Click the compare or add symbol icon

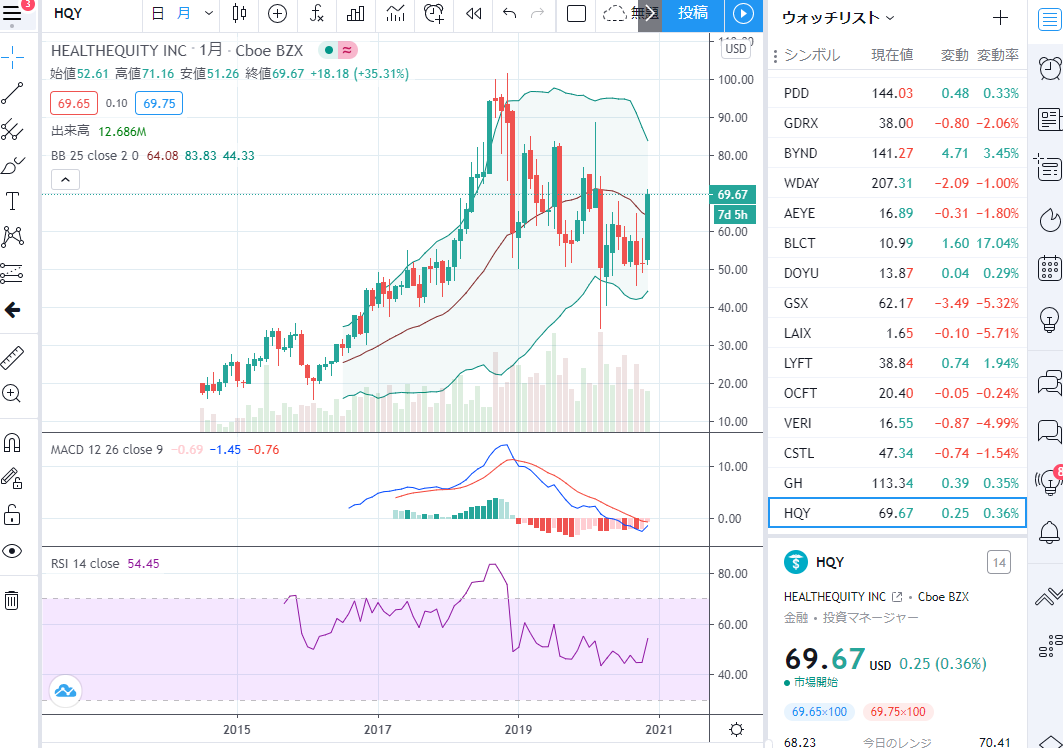(x=277, y=13)
